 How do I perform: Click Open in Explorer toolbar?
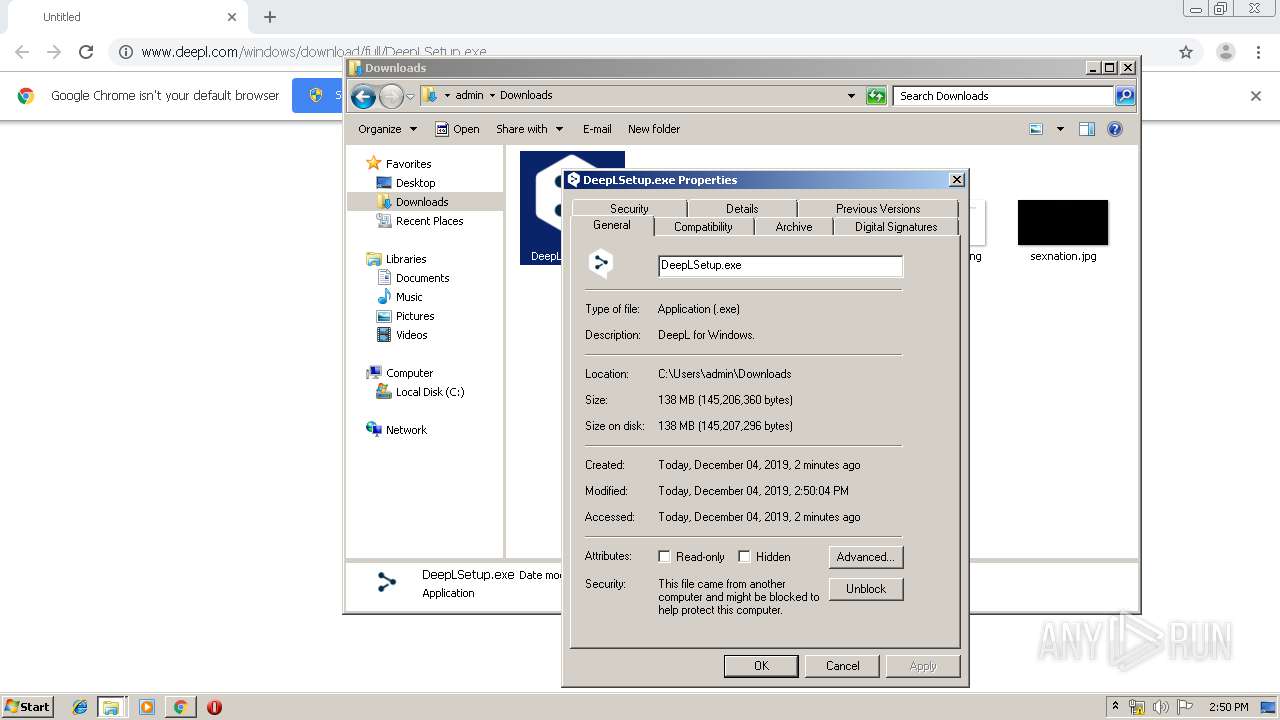point(457,129)
